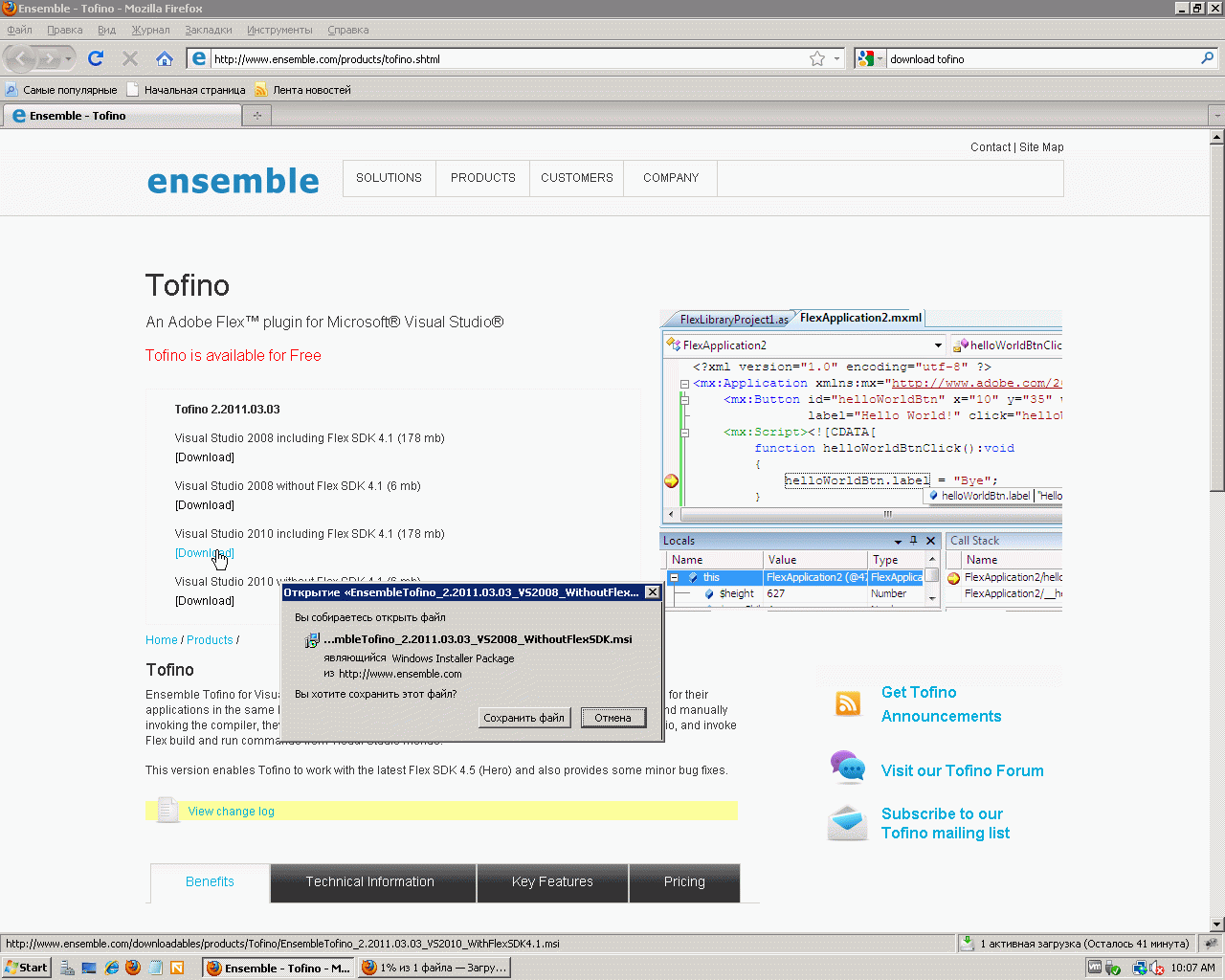Click the page scrollbar down arrow
1225x980 pixels.
[1216, 924]
